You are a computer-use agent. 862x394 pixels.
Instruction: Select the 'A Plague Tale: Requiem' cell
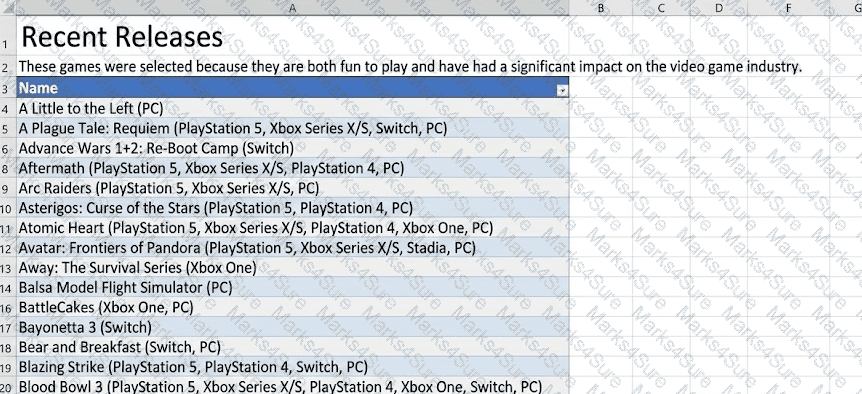pos(292,128)
